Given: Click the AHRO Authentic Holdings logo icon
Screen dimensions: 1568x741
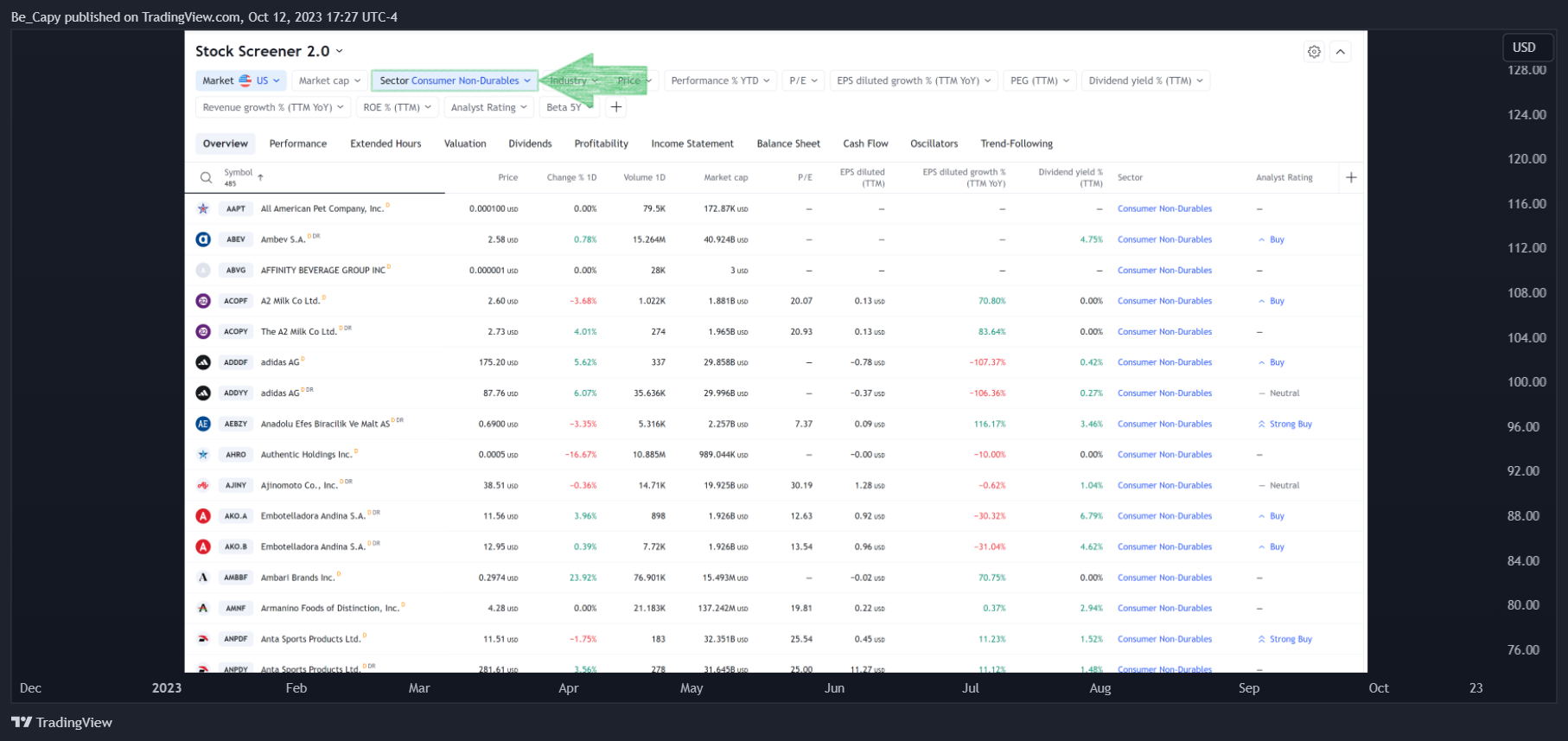Looking at the screenshot, I should pos(203,455).
